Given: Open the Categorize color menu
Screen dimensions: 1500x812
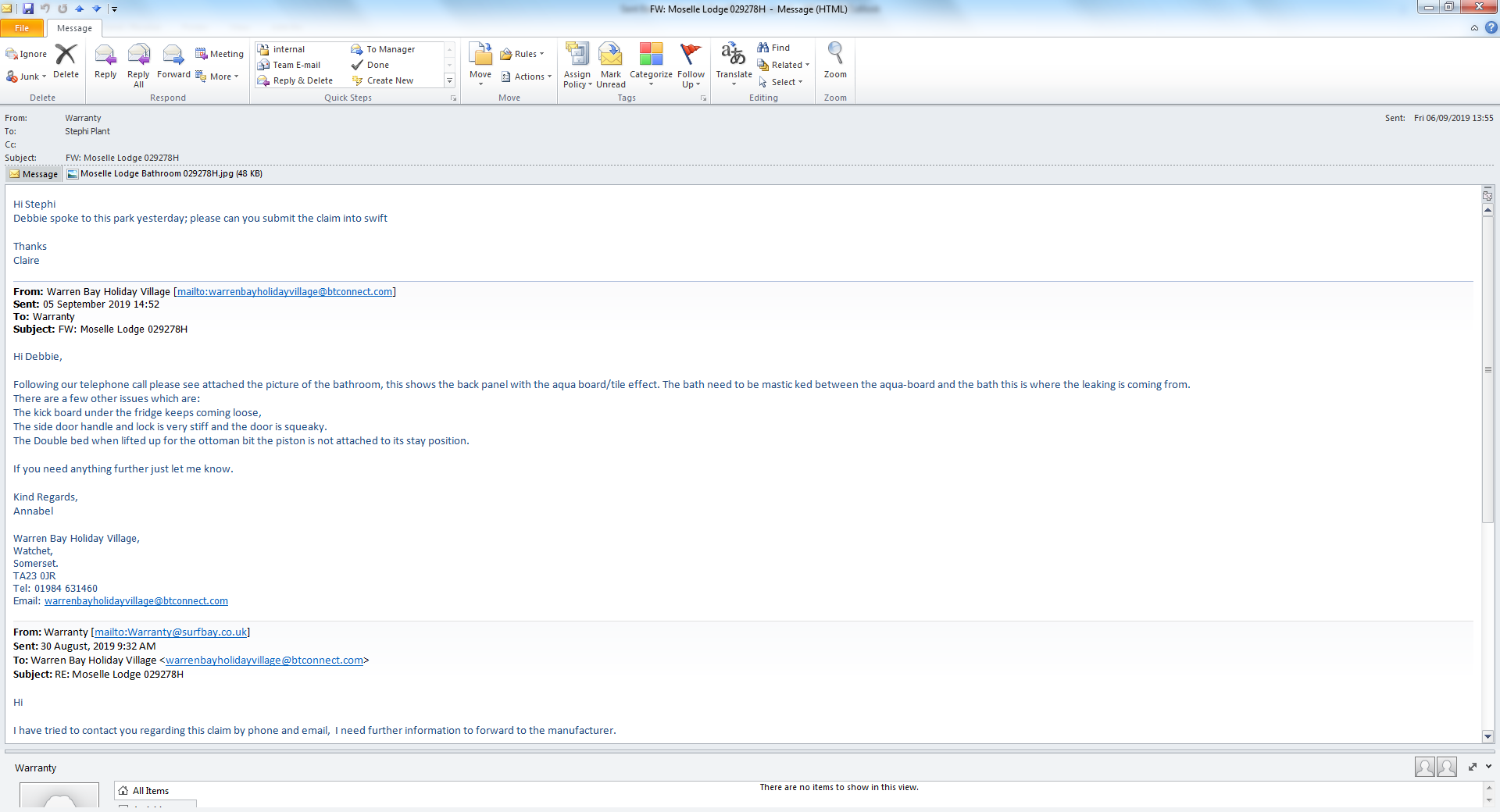Looking at the screenshot, I should [651, 65].
